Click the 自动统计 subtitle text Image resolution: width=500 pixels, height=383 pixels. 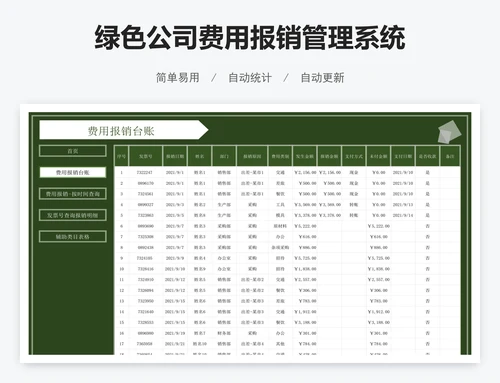click(x=250, y=78)
